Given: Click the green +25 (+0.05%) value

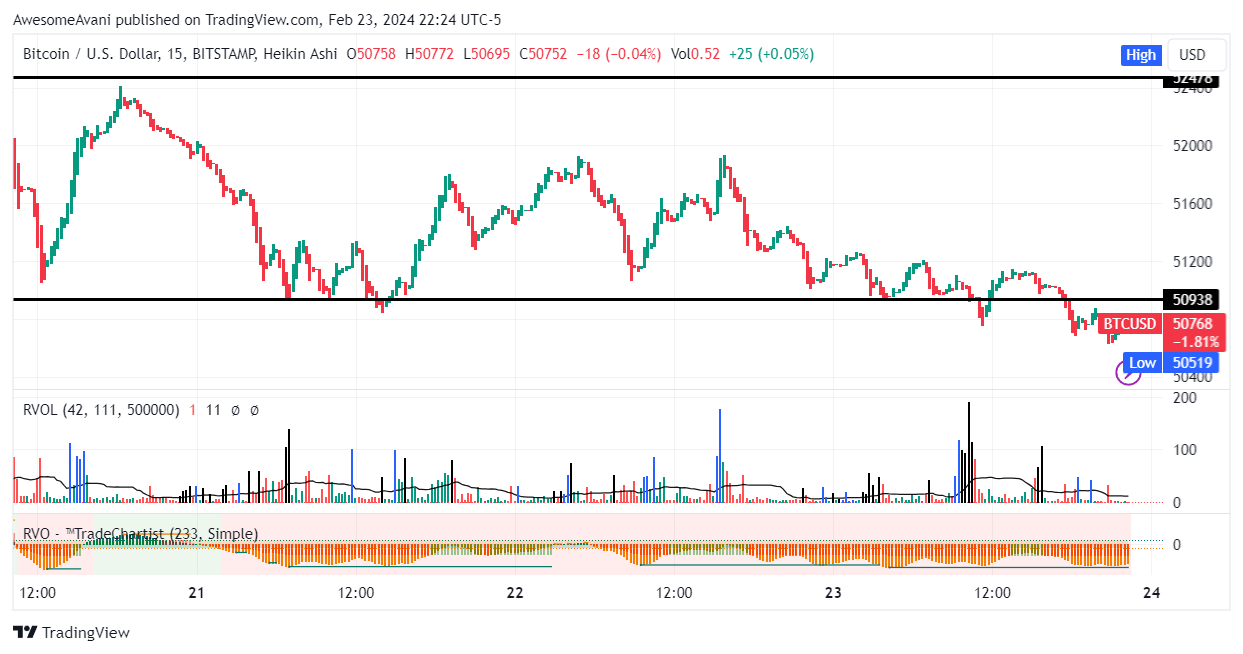Looking at the screenshot, I should [771, 54].
